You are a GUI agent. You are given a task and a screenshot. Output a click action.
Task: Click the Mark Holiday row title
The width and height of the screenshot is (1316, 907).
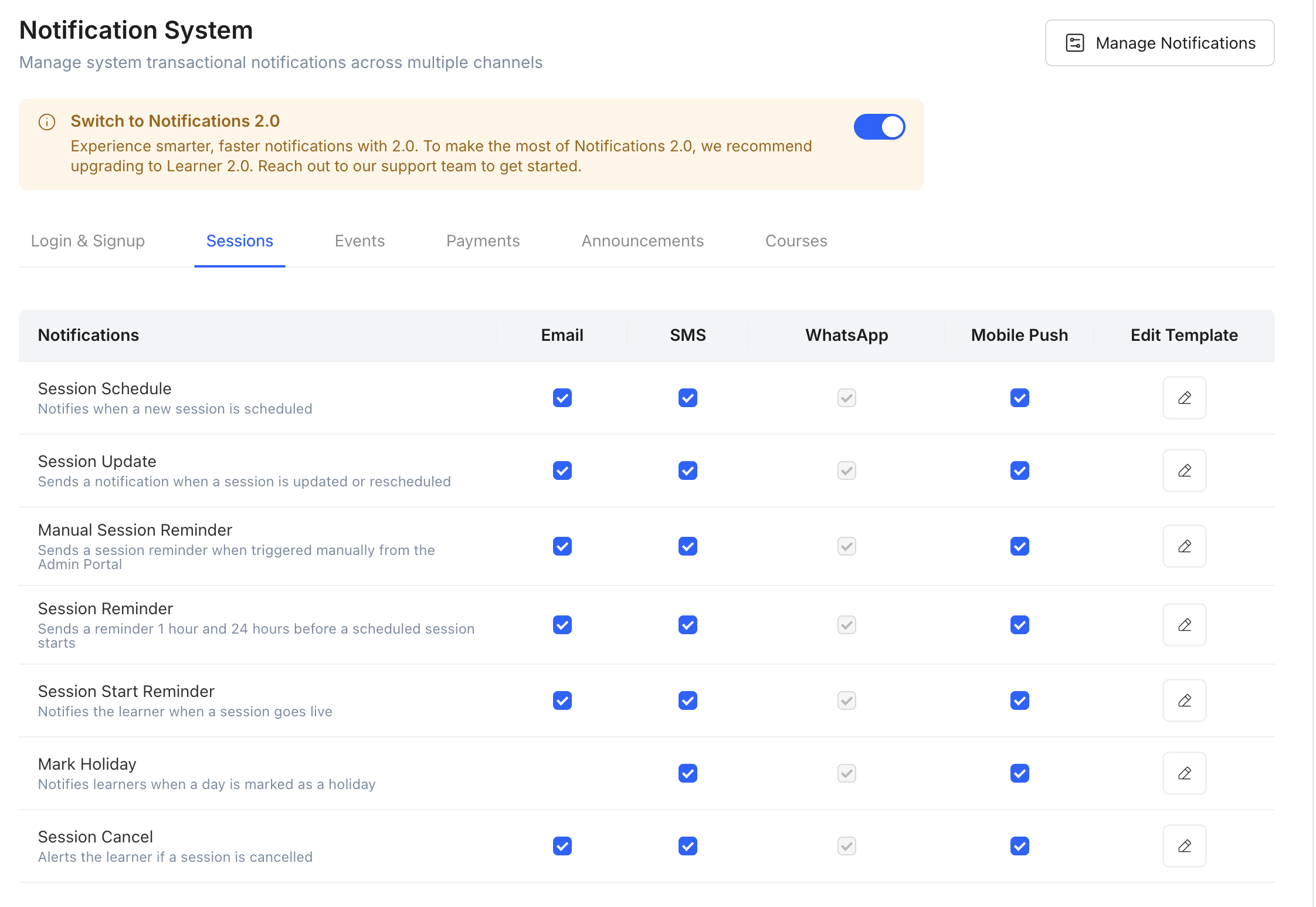pos(87,764)
